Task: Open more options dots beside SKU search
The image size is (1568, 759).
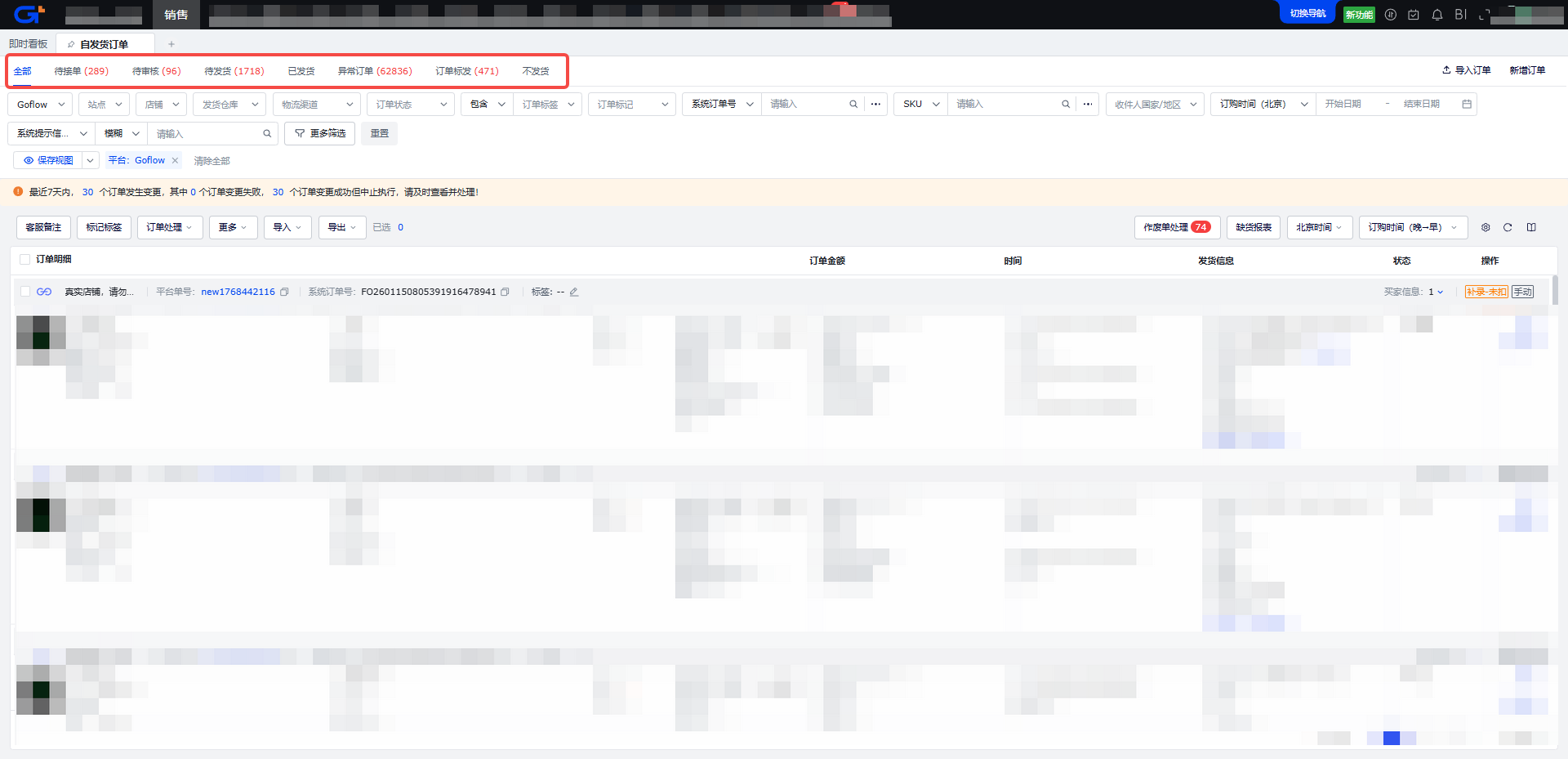Action: (x=1088, y=105)
